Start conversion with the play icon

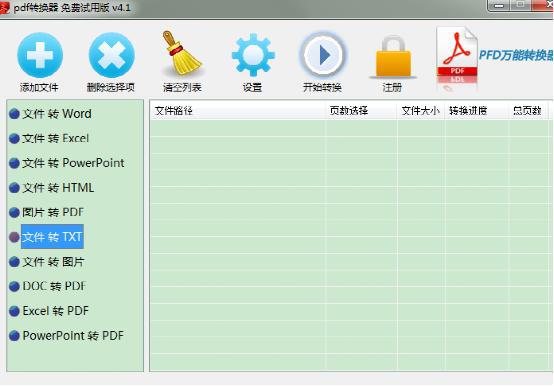point(322,55)
